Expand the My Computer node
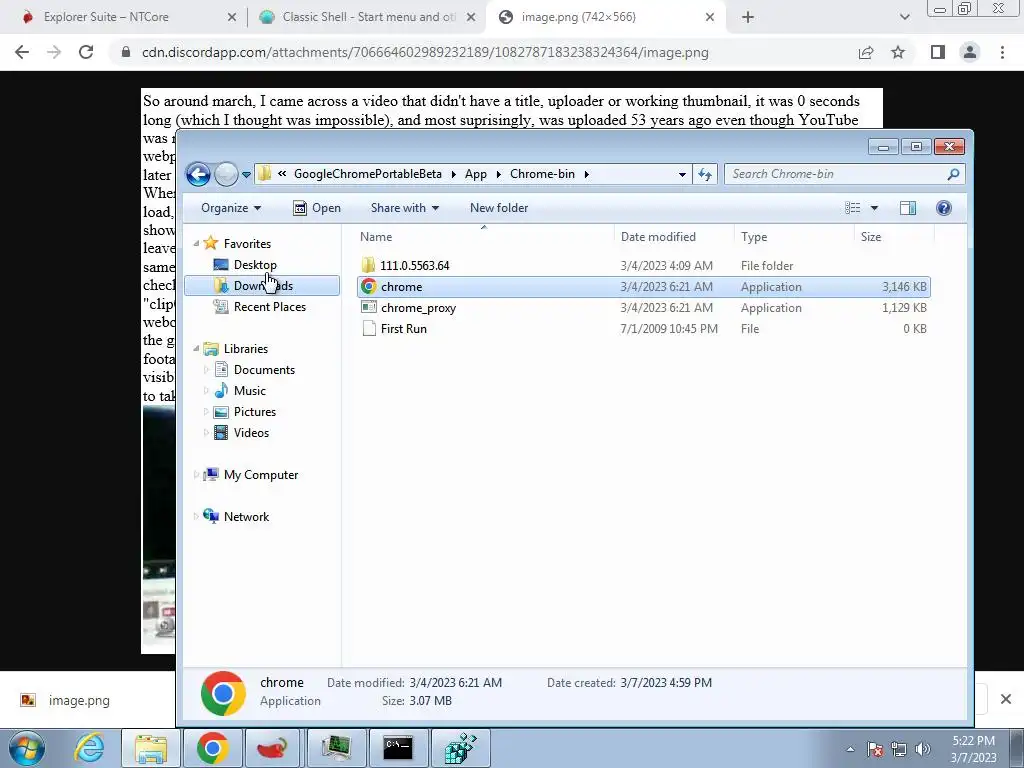The image size is (1024, 768). click(x=196, y=475)
